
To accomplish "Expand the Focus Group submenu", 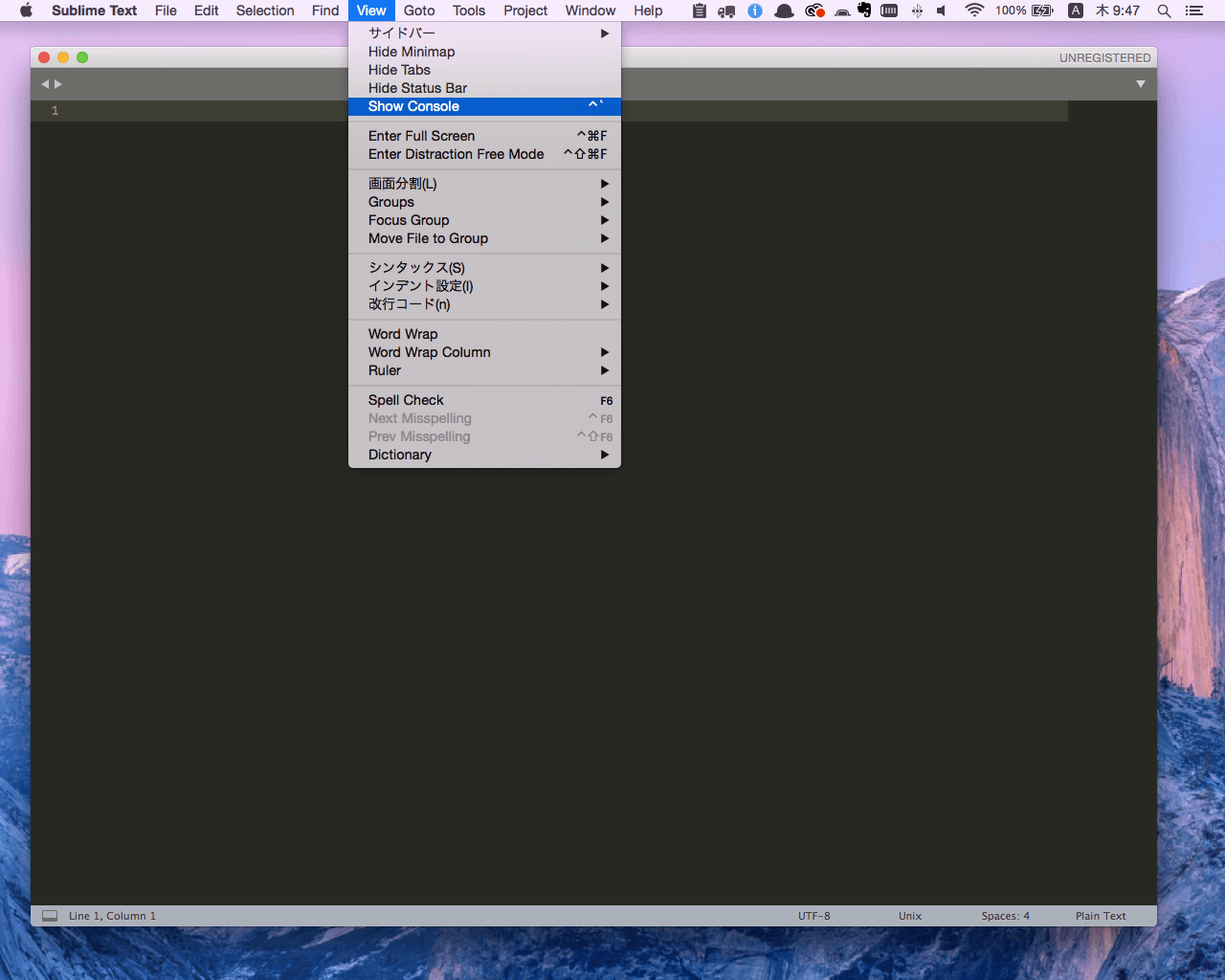I will (x=484, y=220).
